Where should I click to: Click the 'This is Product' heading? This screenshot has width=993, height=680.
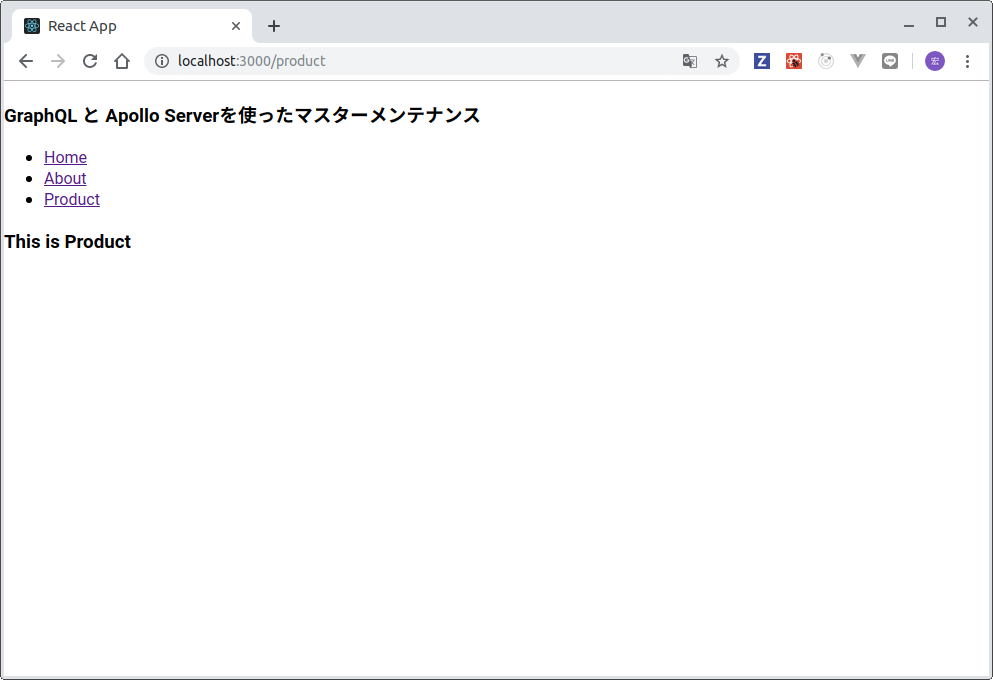(67, 241)
